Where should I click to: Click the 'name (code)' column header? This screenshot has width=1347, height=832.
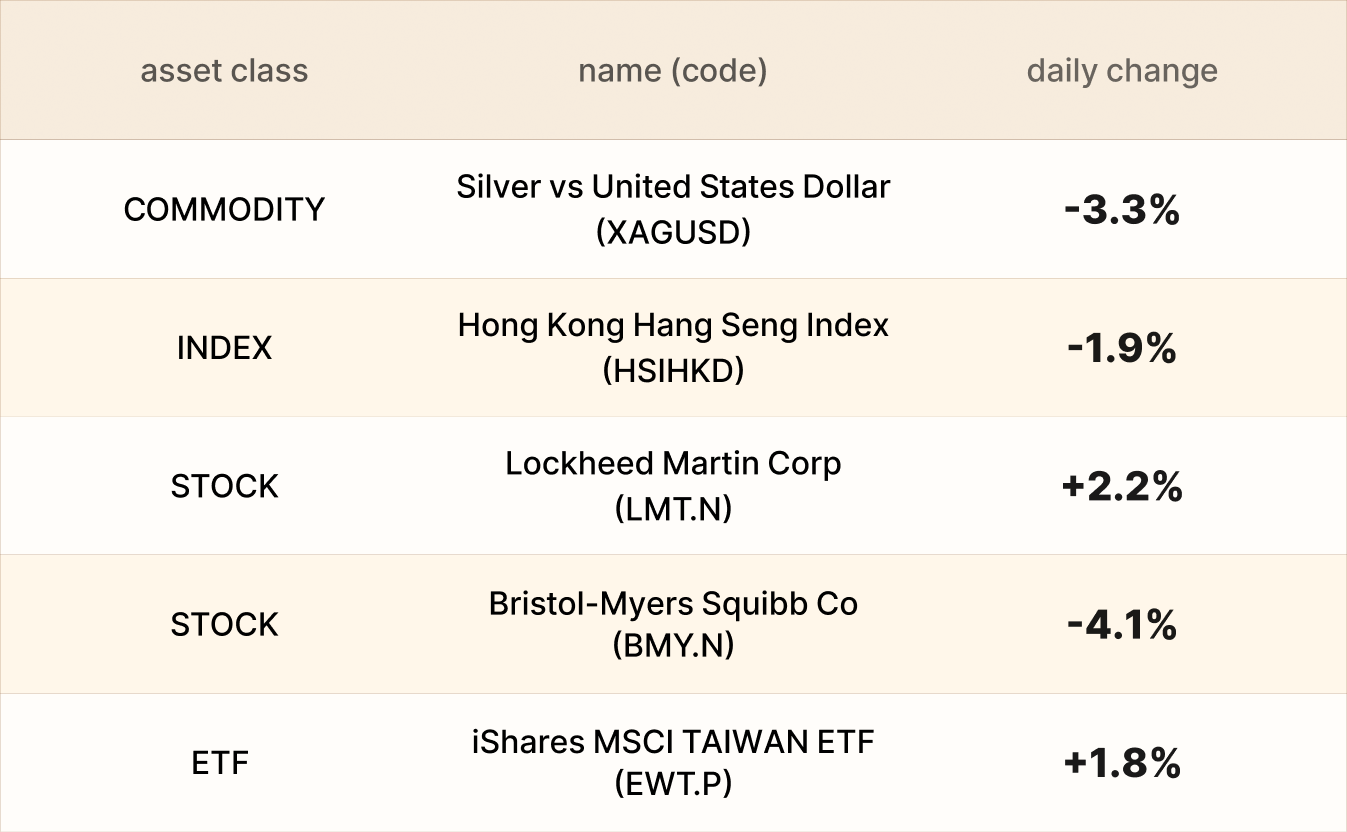(672, 71)
